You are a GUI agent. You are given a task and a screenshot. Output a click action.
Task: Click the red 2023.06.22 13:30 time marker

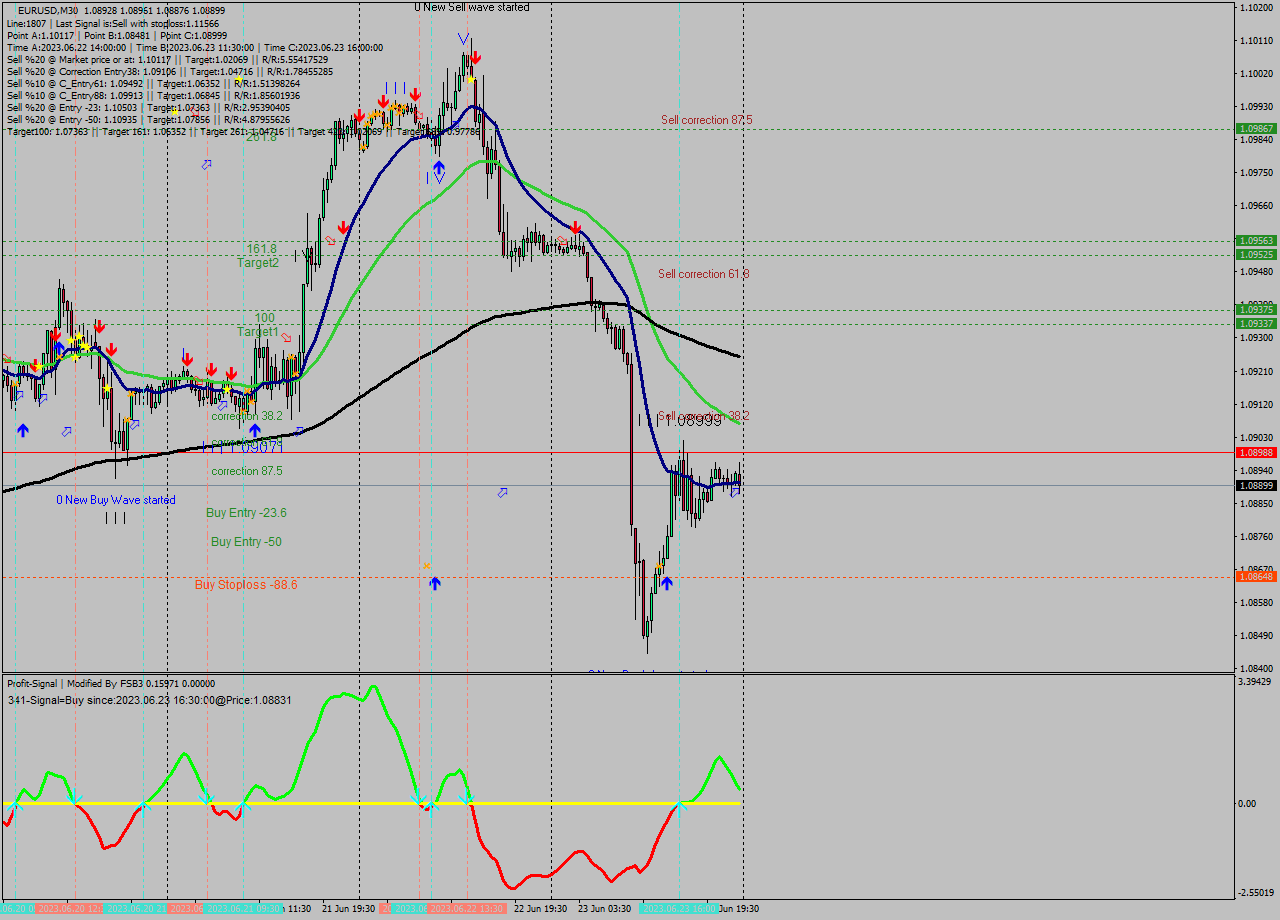(466, 909)
